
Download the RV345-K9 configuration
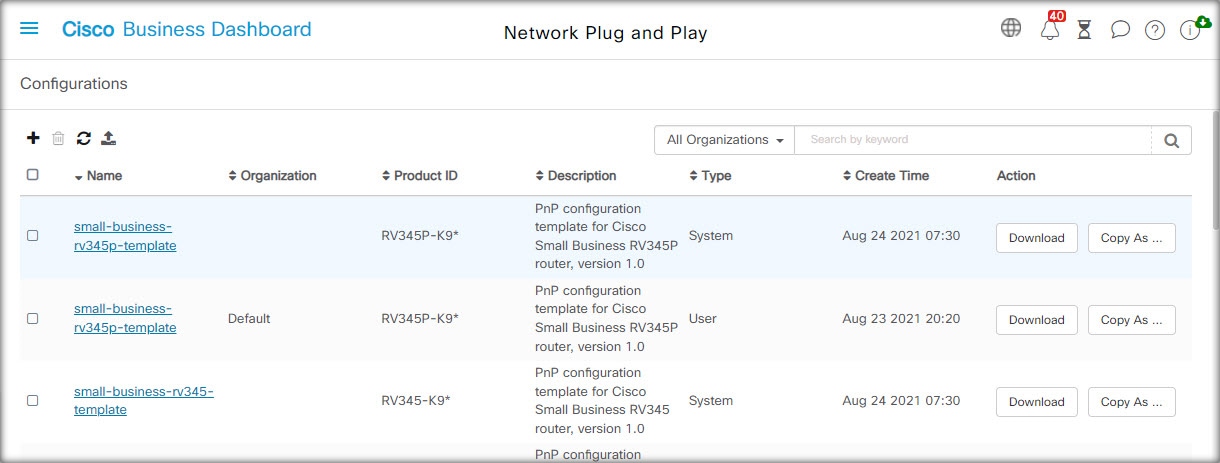1036,402
